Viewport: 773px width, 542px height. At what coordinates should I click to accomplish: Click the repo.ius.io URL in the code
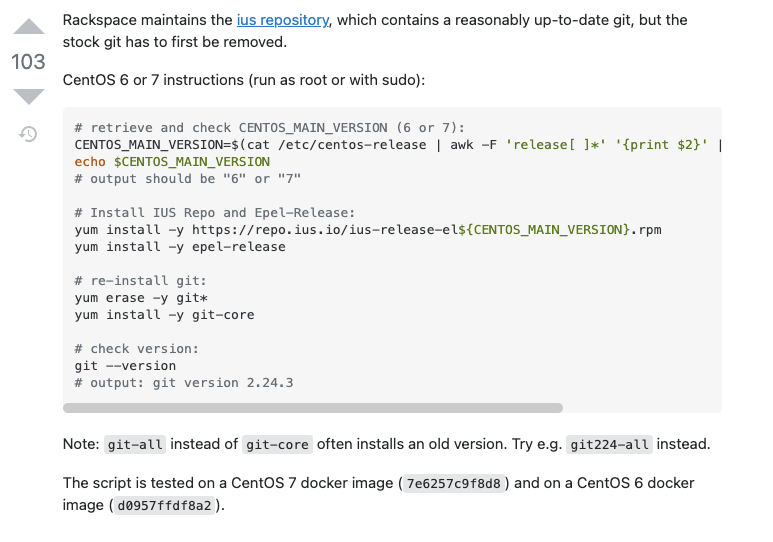point(426,230)
